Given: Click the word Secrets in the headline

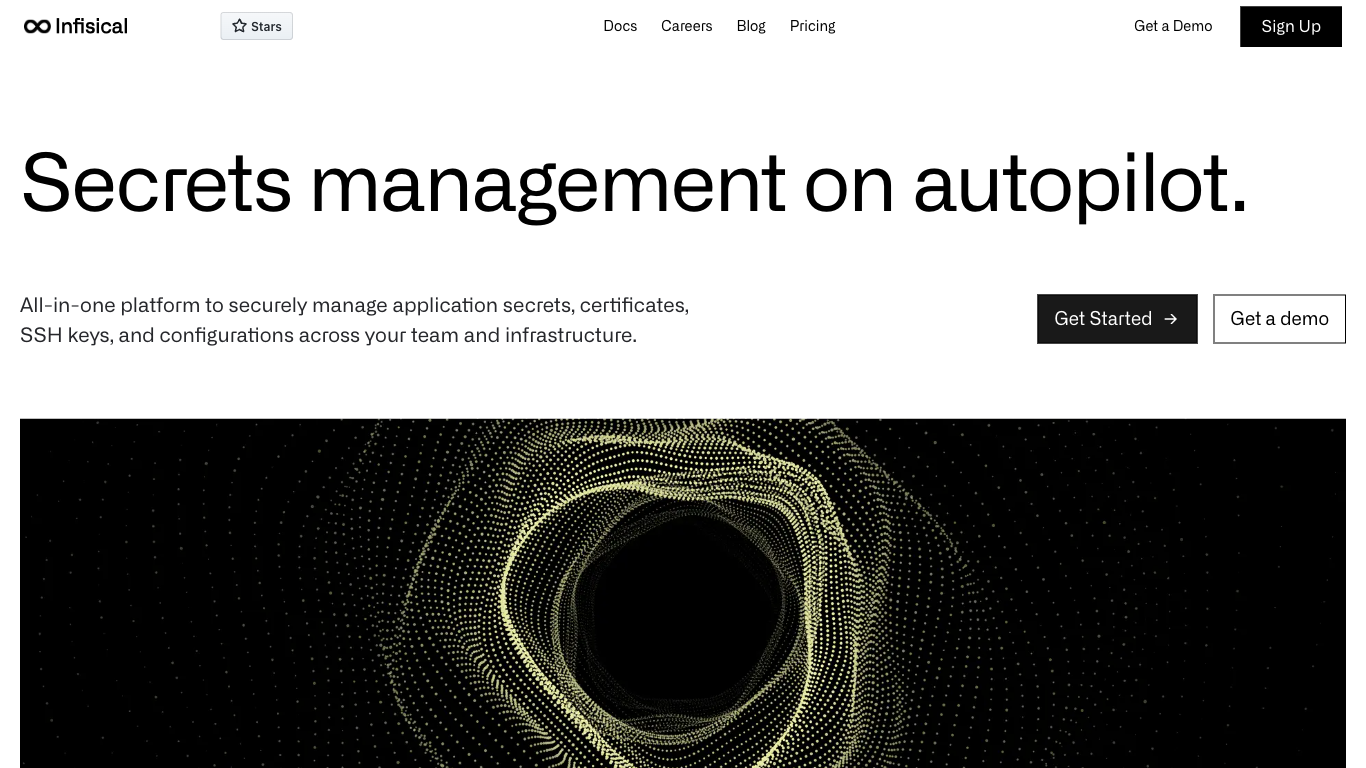Looking at the screenshot, I should coord(156,183).
